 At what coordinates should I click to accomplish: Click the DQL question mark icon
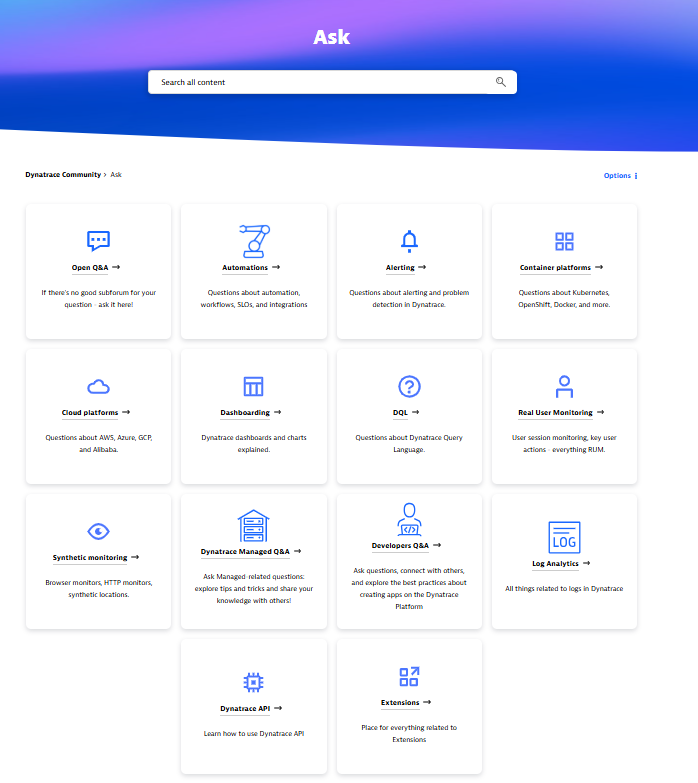click(409, 386)
